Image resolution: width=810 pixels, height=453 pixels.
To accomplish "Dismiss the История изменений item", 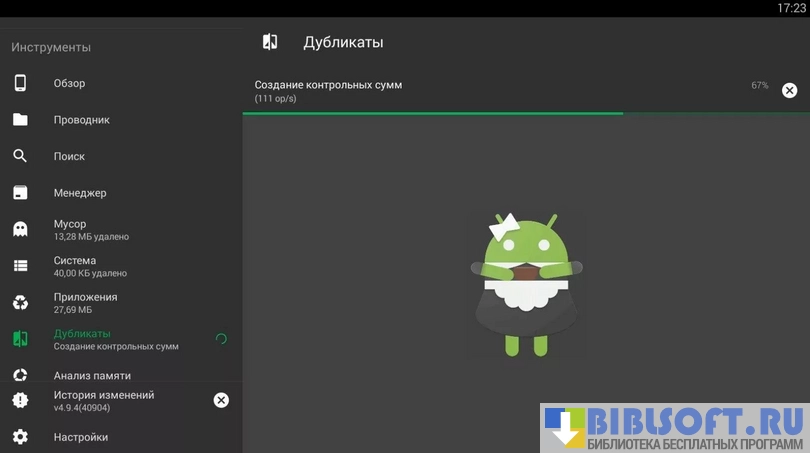I will (x=221, y=400).
